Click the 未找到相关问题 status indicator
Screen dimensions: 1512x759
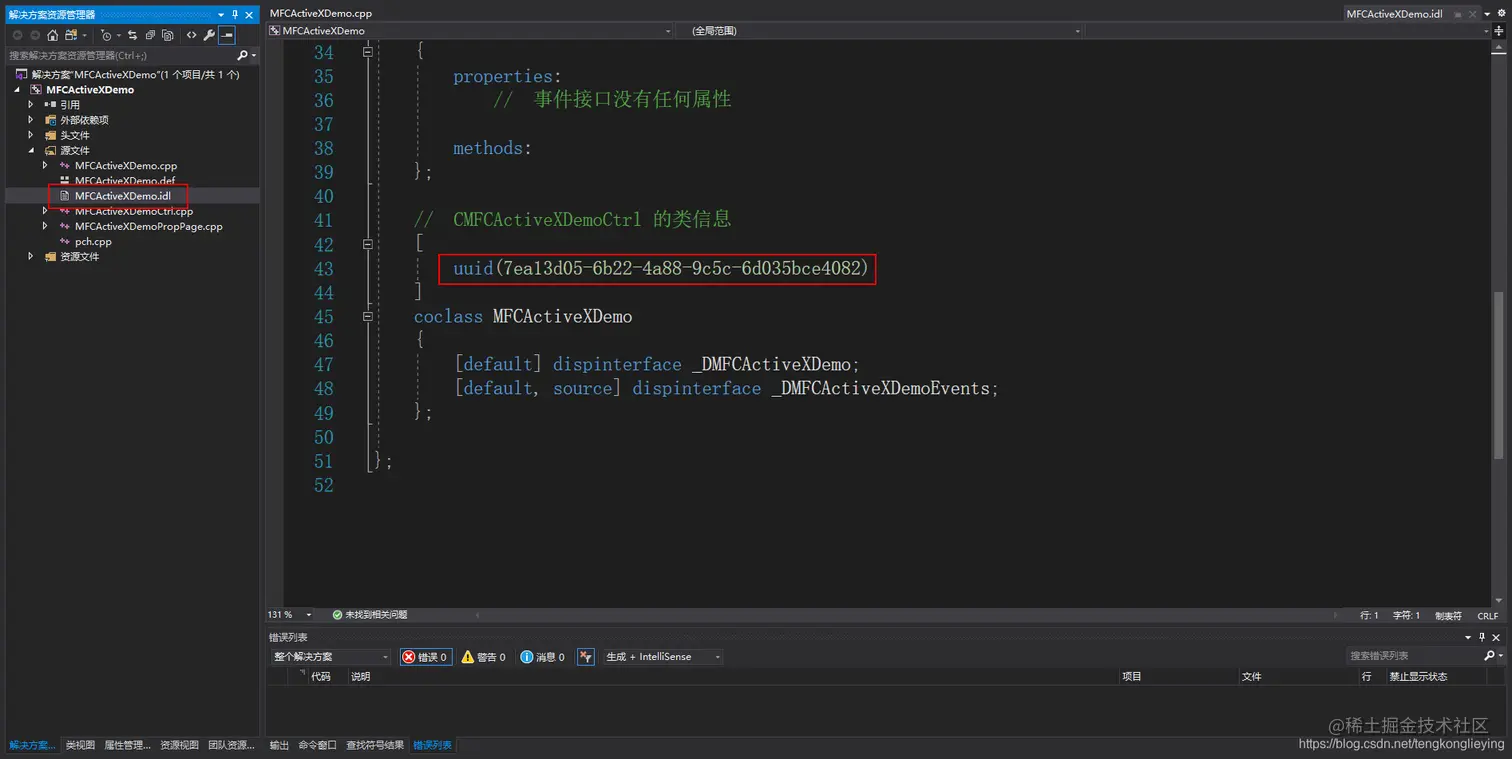coord(370,615)
